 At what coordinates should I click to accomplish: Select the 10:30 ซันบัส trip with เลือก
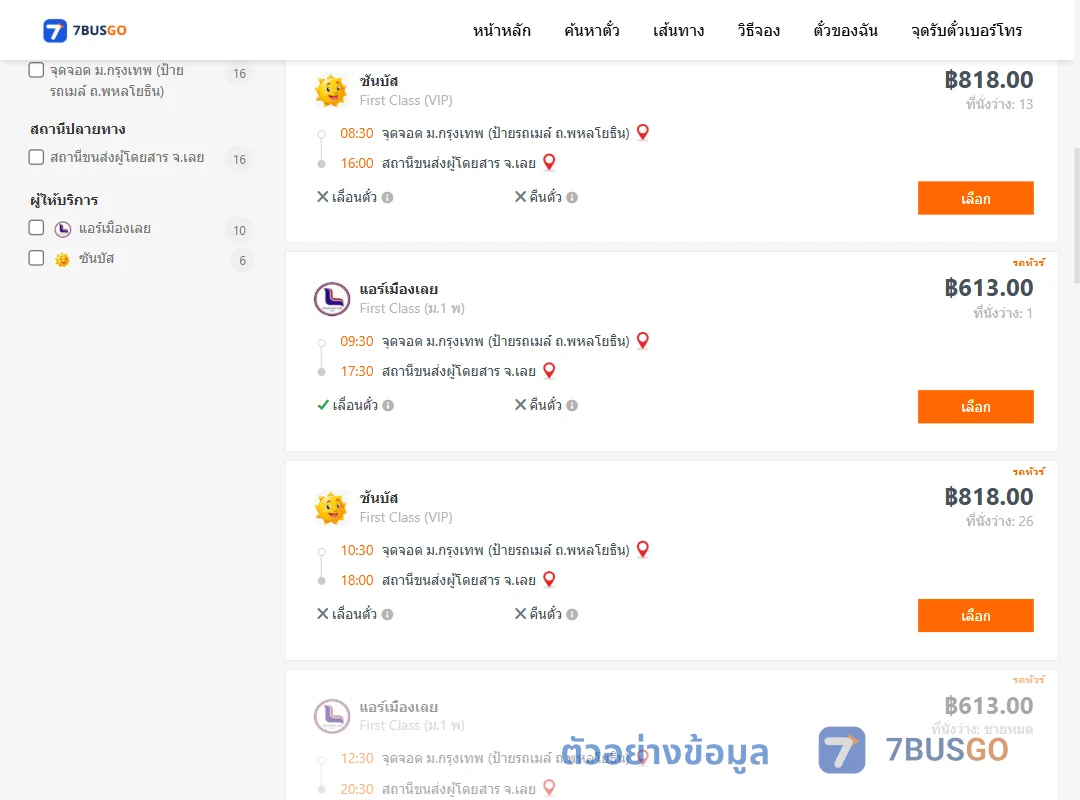click(x=975, y=615)
